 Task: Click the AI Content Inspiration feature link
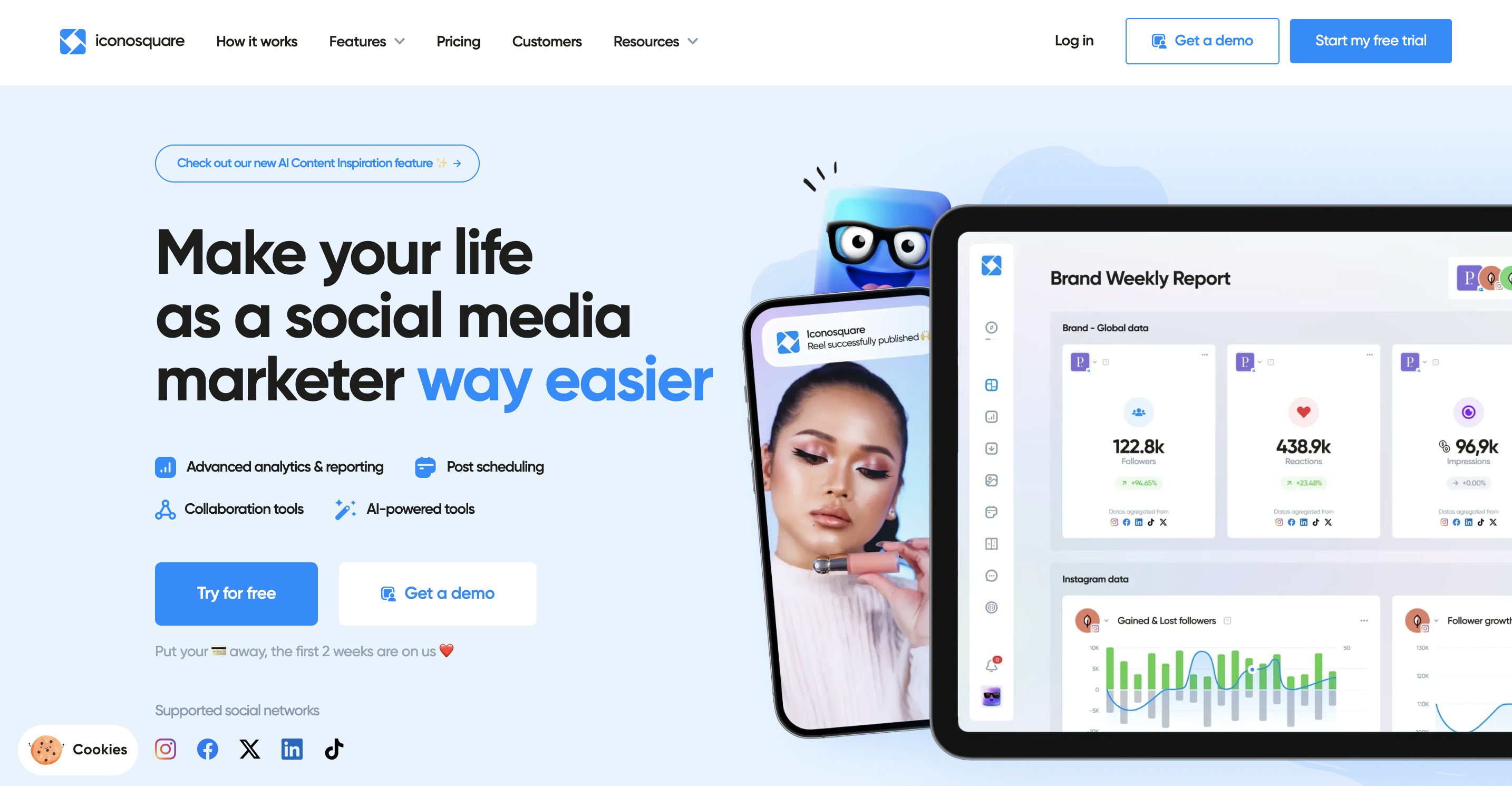point(315,163)
